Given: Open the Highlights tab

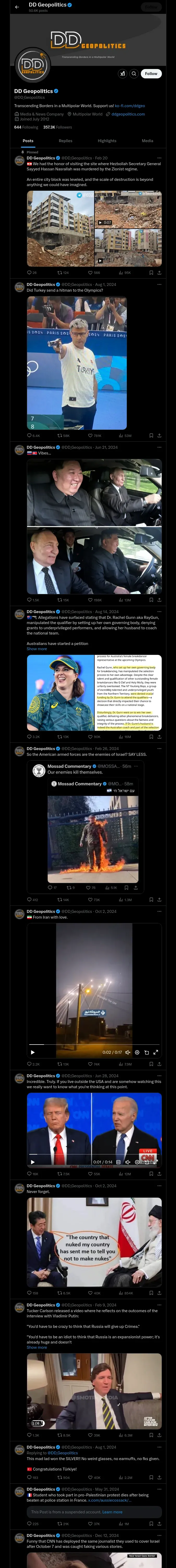Looking at the screenshot, I should click(107, 141).
